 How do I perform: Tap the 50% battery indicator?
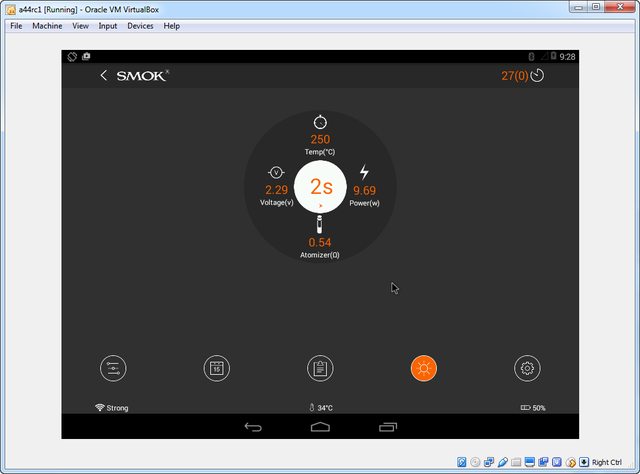click(x=533, y=407)
